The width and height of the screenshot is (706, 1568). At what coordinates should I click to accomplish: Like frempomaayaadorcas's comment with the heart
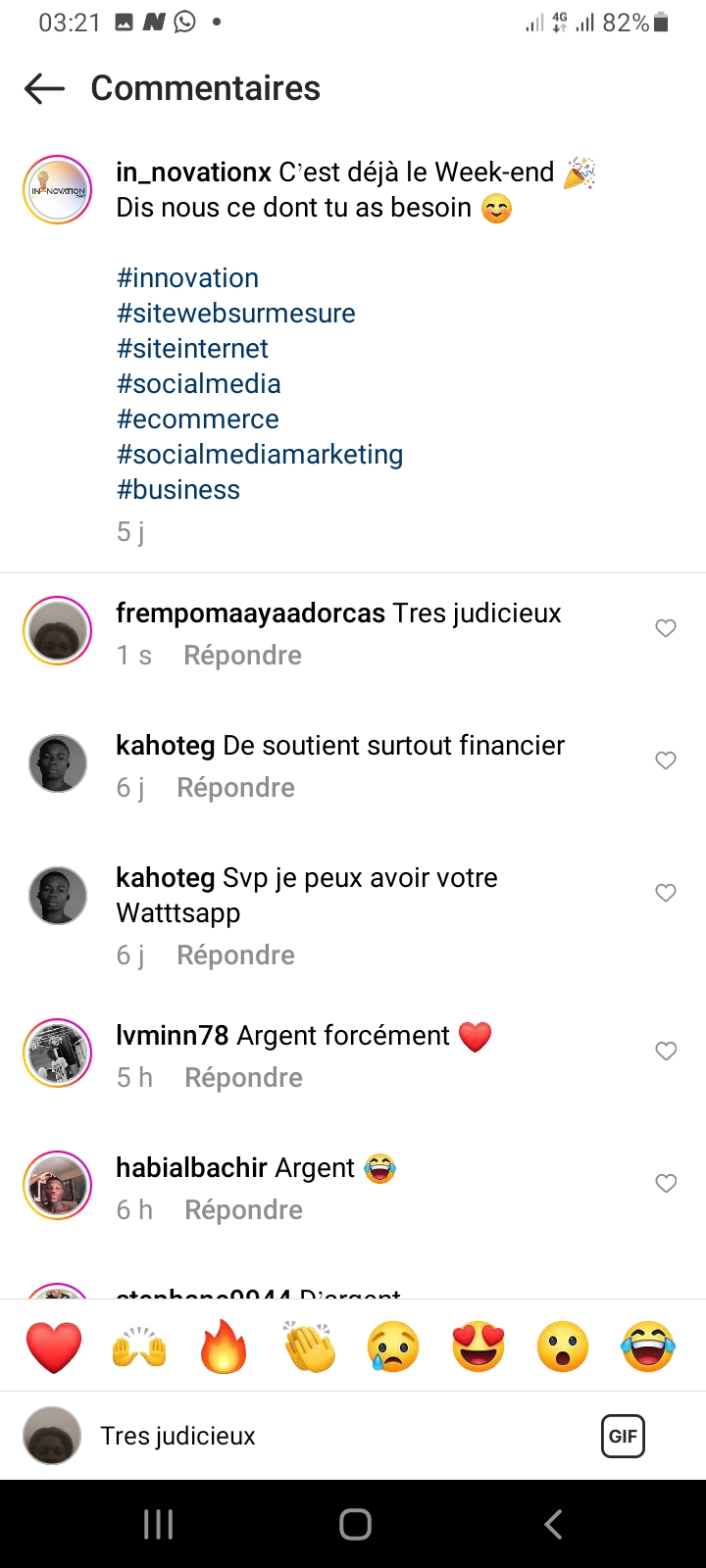[x=666, y=628]
